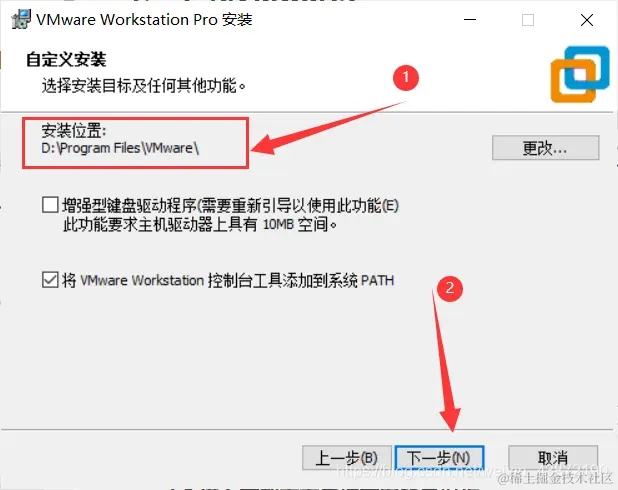Enable the 增强型键盘驱动程序 checkbox
The image size is (618, 490).
coord(50,205)
